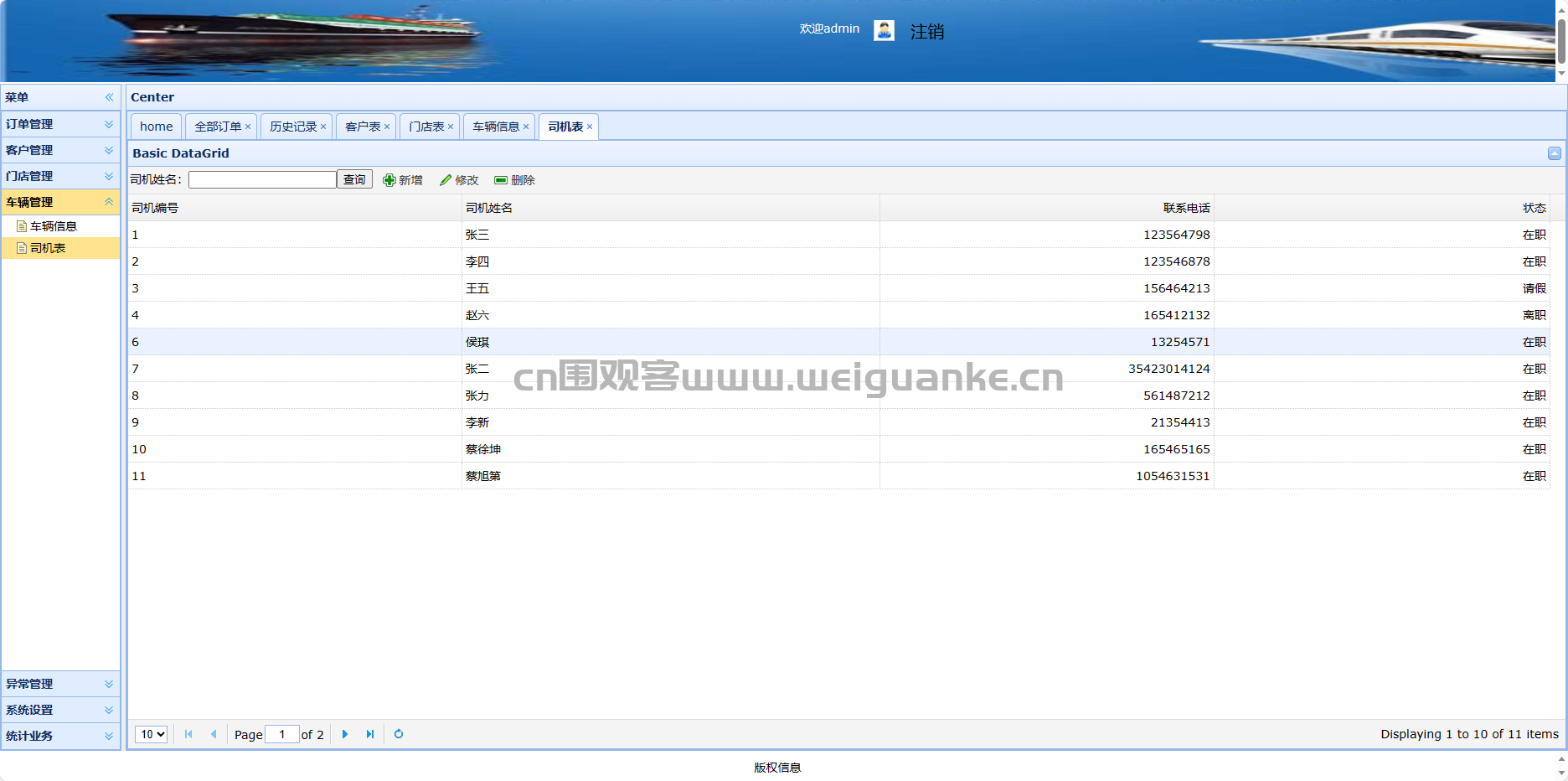1568x781 pixels.
Task: Collapse the Basic DataGrid panel
Action: click(1554, 153)
